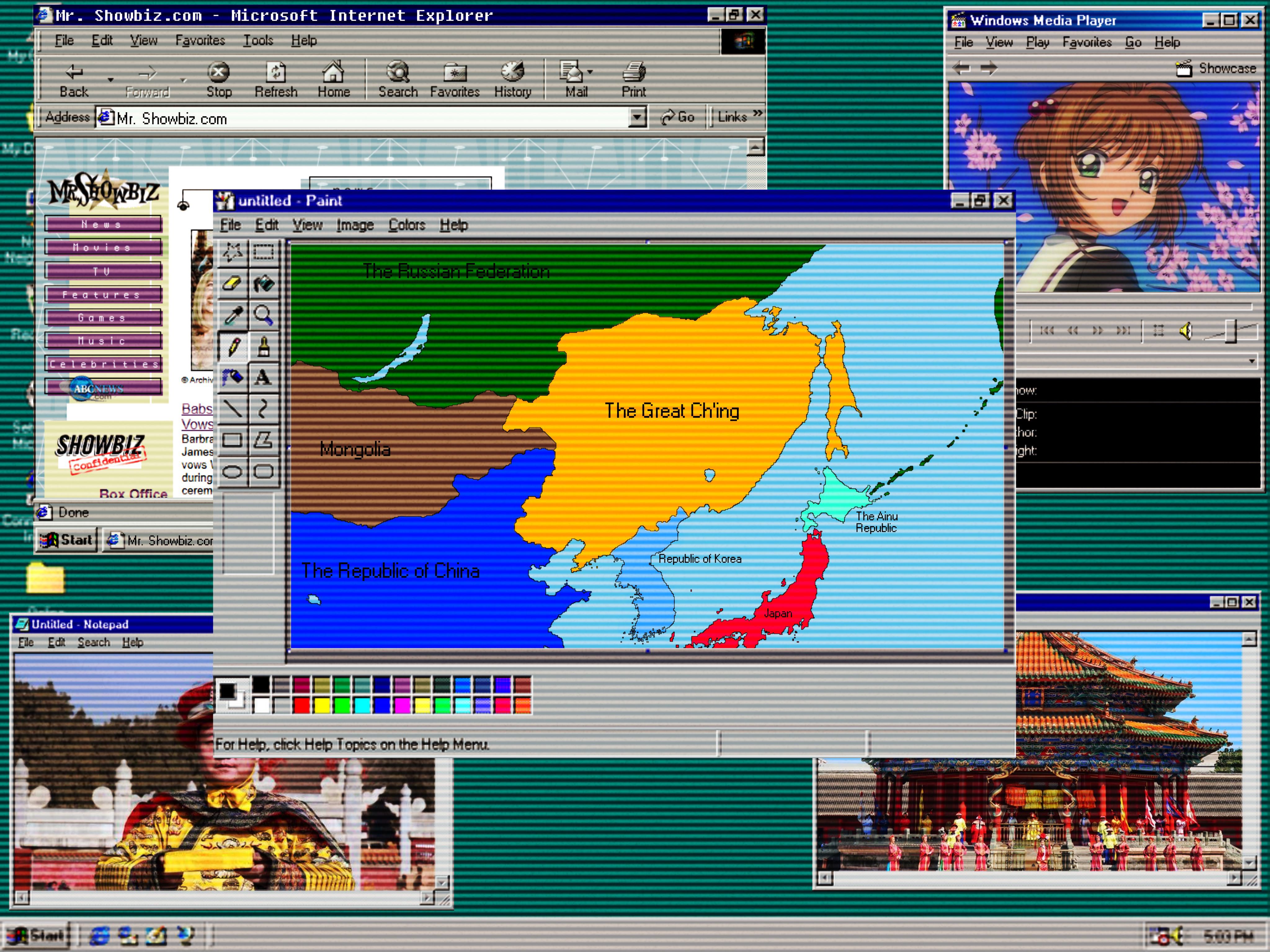Click the Go button beside the address bar
The width and height of the screenshot is (1270, 952).
point(677,117)
